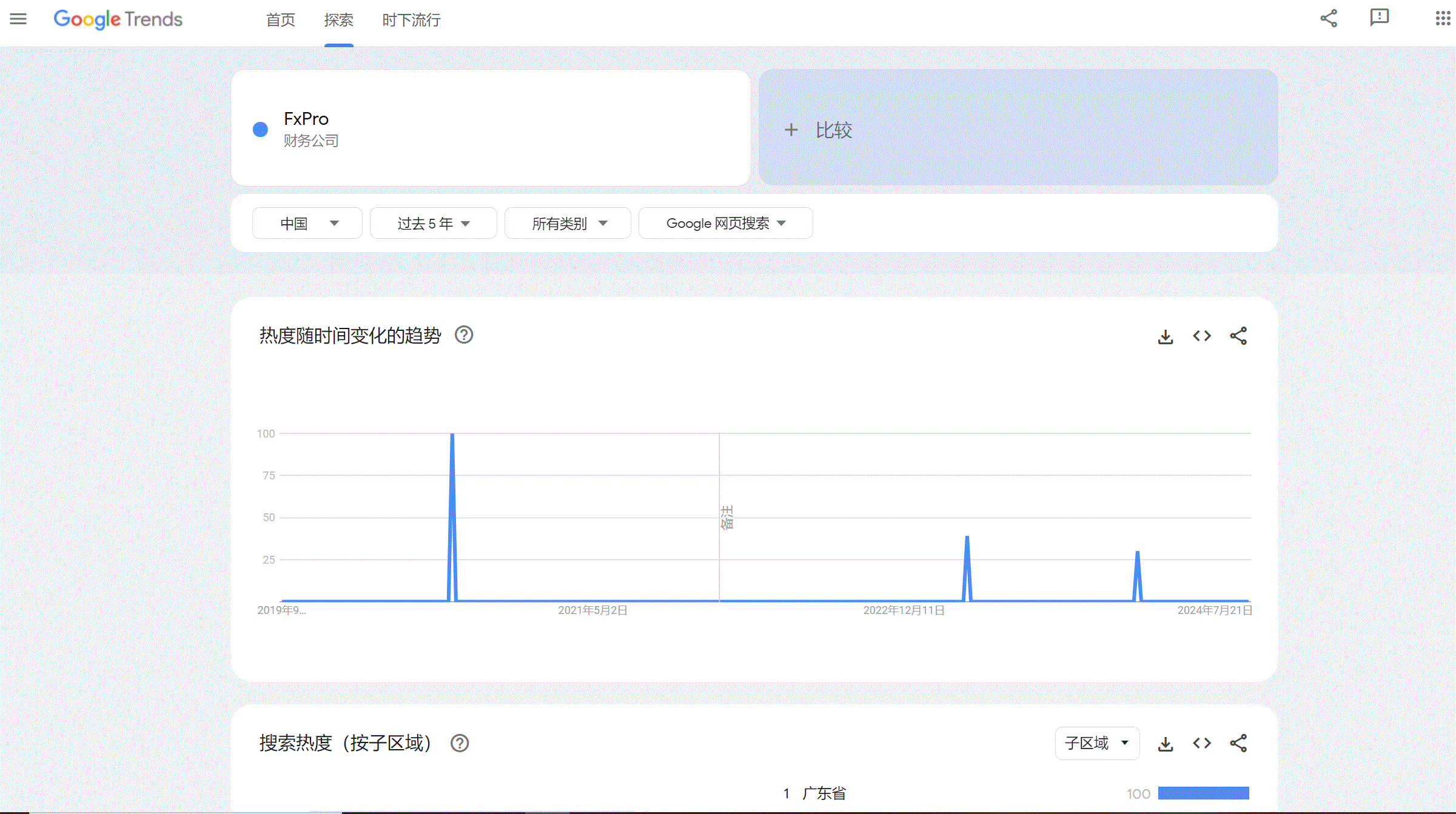Open the 所有类别 category dropdown
The image size is (1456, 814).
tap(568, 223)
